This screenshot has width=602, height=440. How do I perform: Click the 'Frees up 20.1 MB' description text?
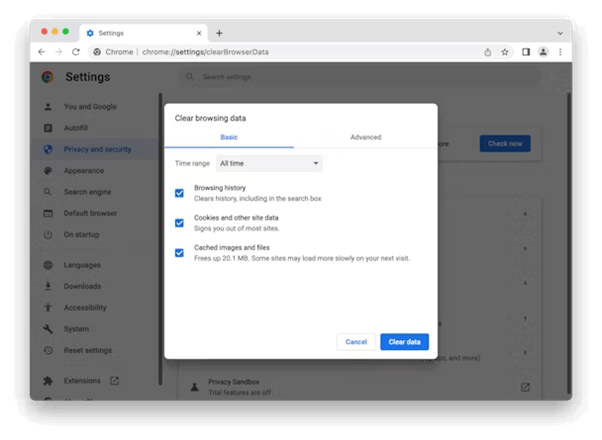(x=302, y=258)
